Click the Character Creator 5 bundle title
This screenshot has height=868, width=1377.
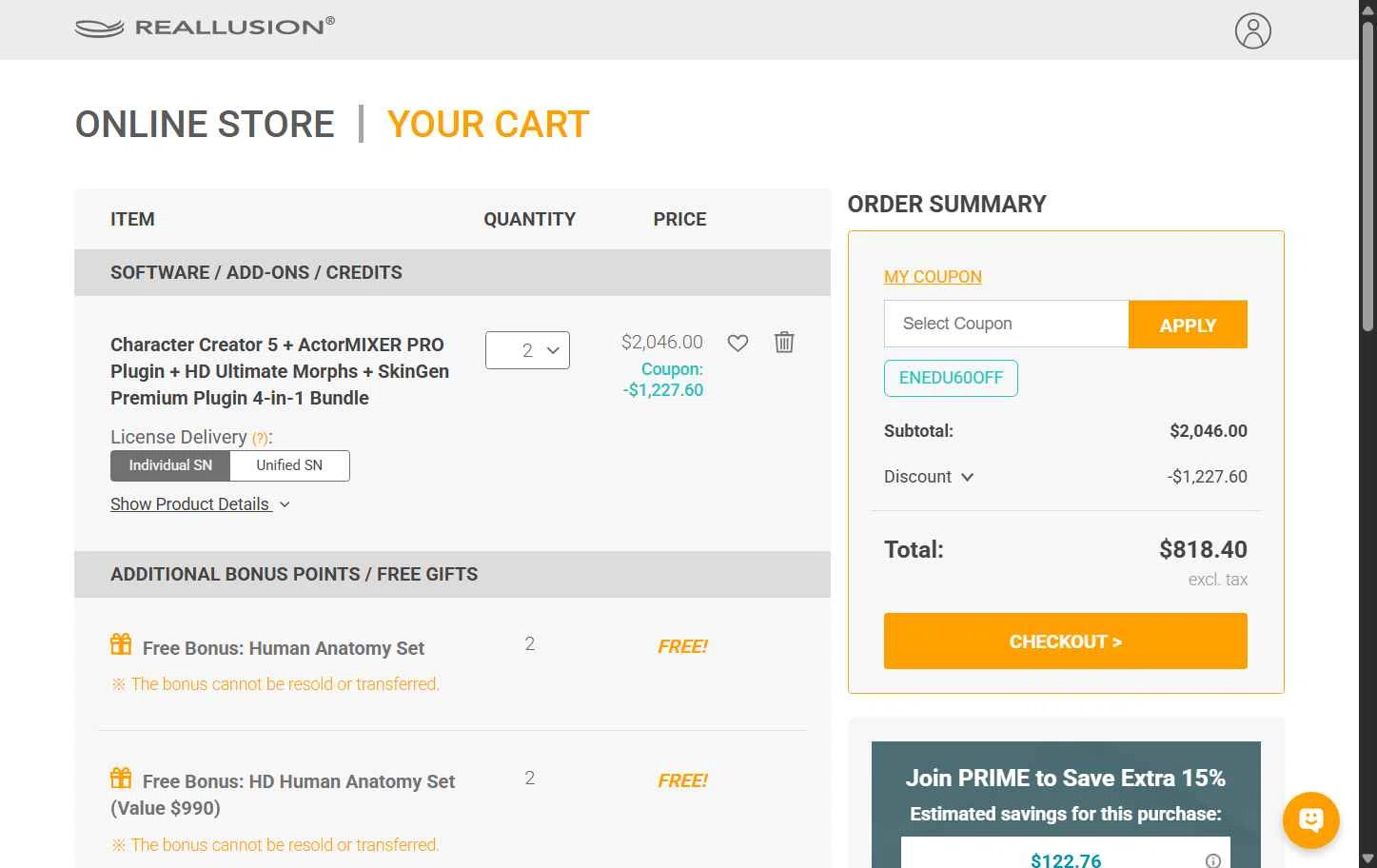click(x=280, y=371)
